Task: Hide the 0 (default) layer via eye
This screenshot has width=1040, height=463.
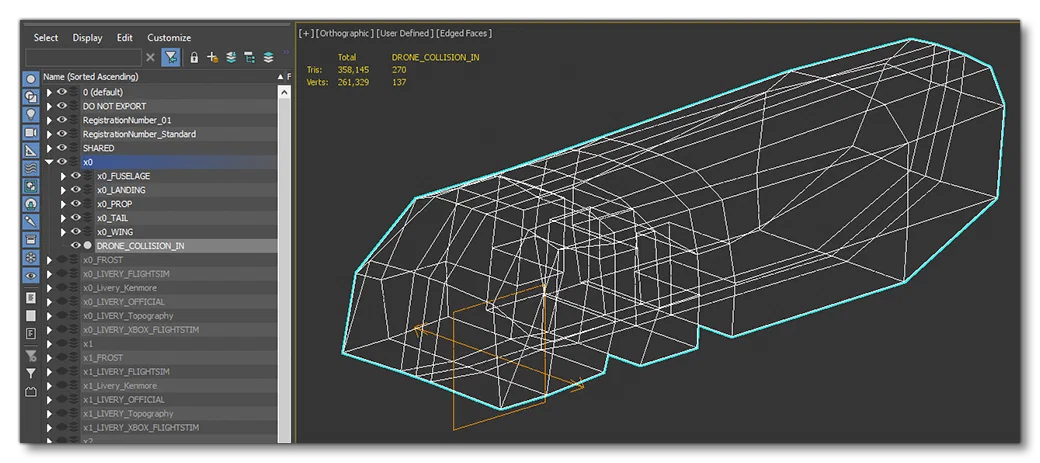Action: [x=62, y=92]
